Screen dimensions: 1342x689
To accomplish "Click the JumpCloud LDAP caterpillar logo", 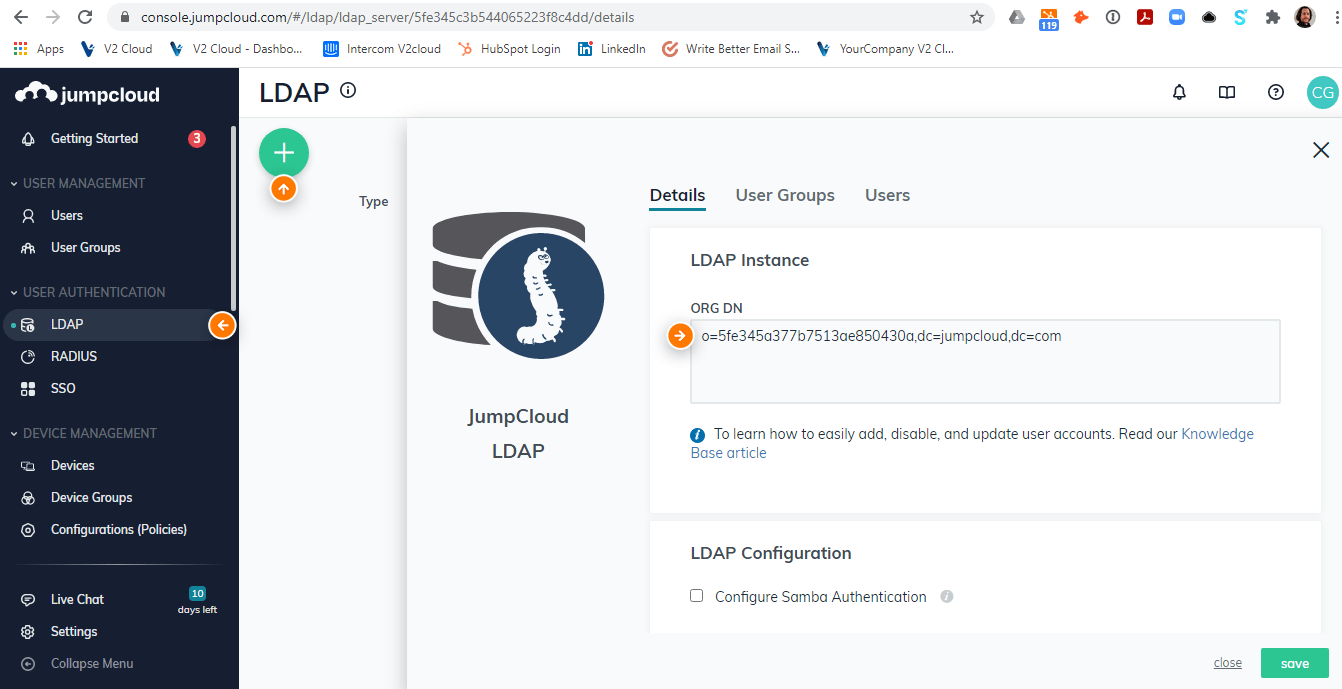I will click(518, 286).
